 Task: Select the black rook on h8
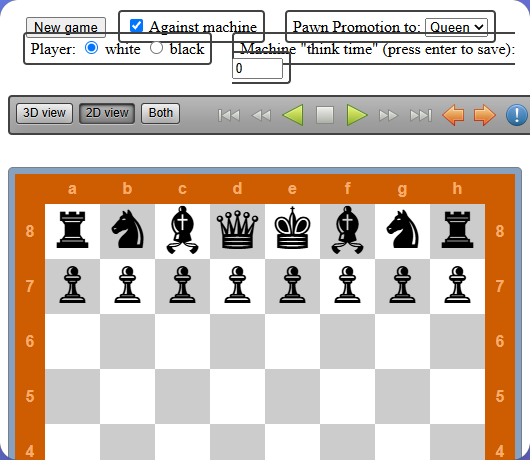(457, 231)
